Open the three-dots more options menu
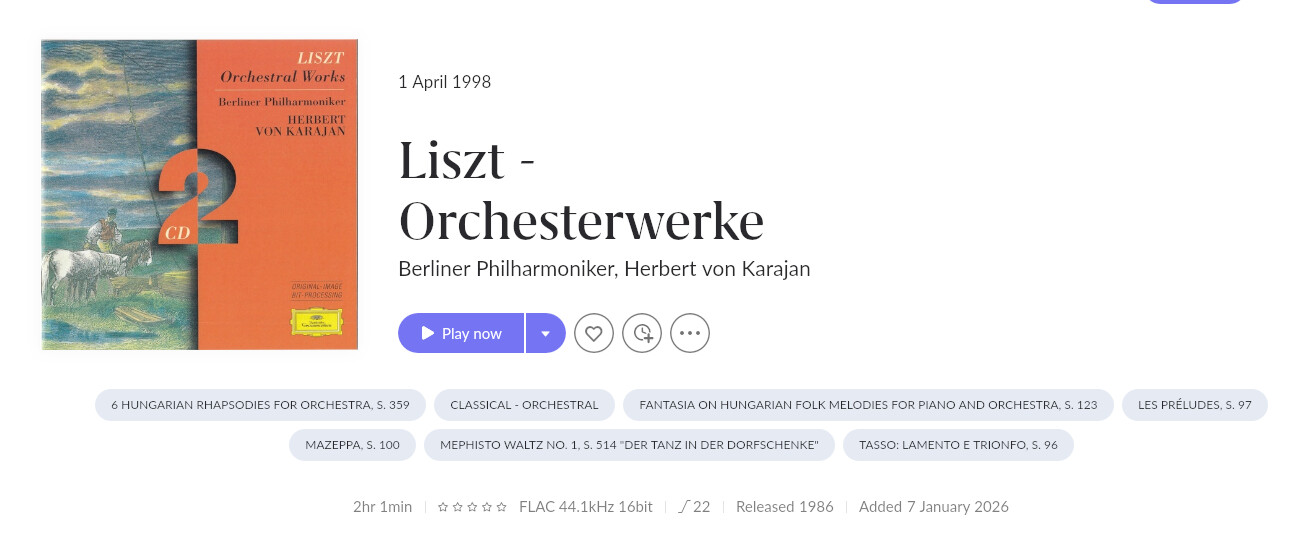 point(690,333)
